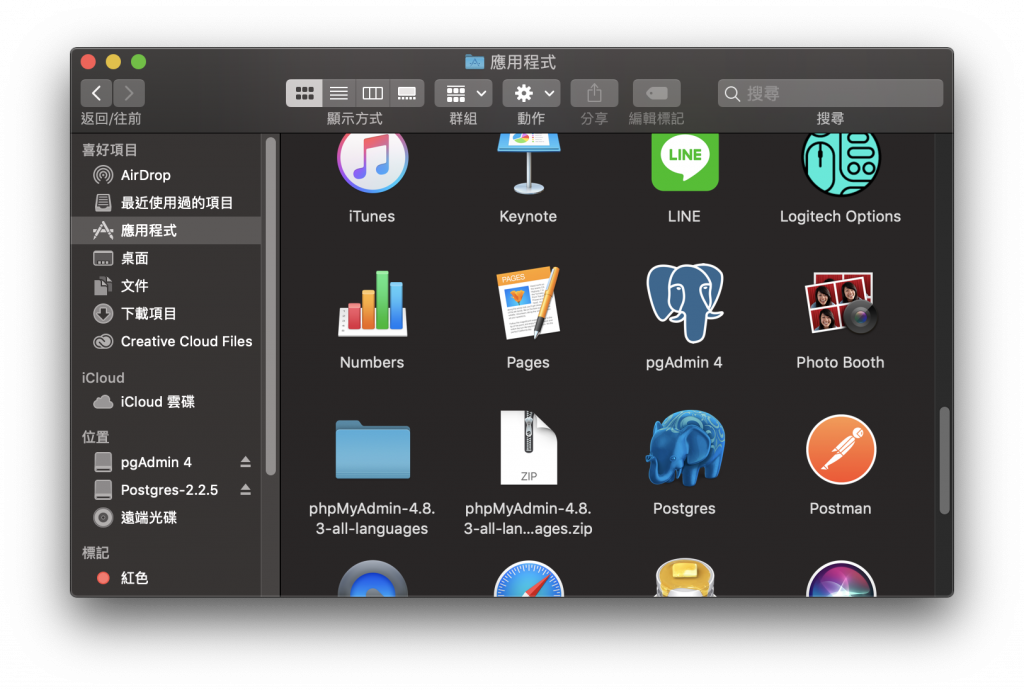The image size is (1024, 690).
Task: Select the Postman app icon
Action: coord(840,449)
